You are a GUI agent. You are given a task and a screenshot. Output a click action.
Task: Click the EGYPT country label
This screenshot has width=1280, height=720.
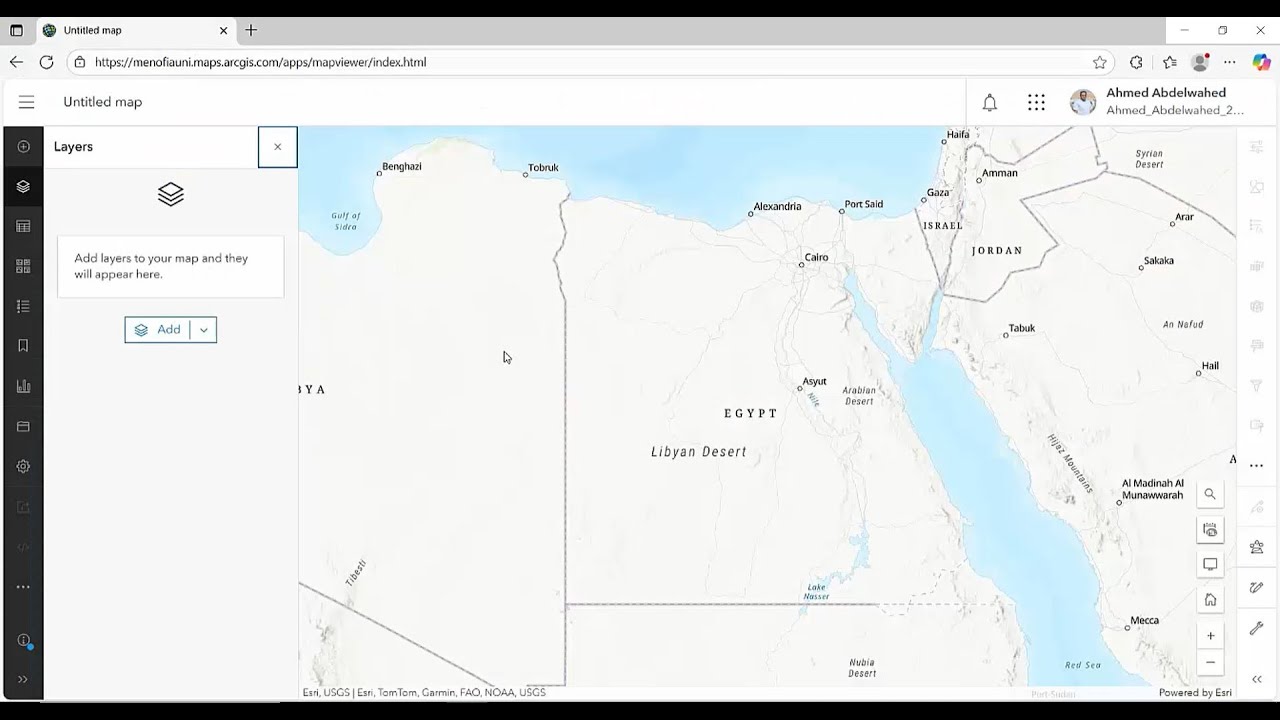[x=751, y=413]
